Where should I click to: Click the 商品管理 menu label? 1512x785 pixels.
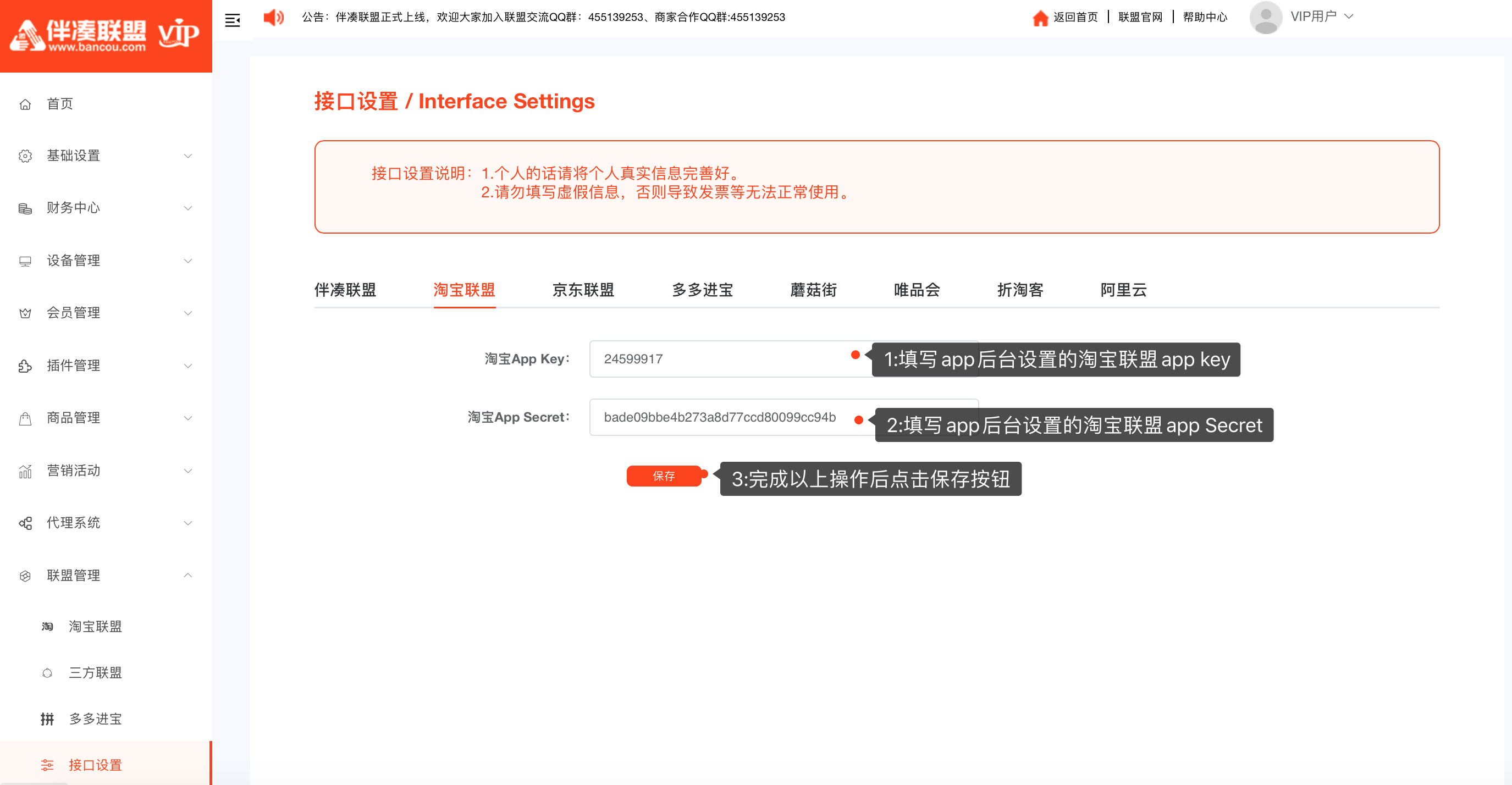73,418
